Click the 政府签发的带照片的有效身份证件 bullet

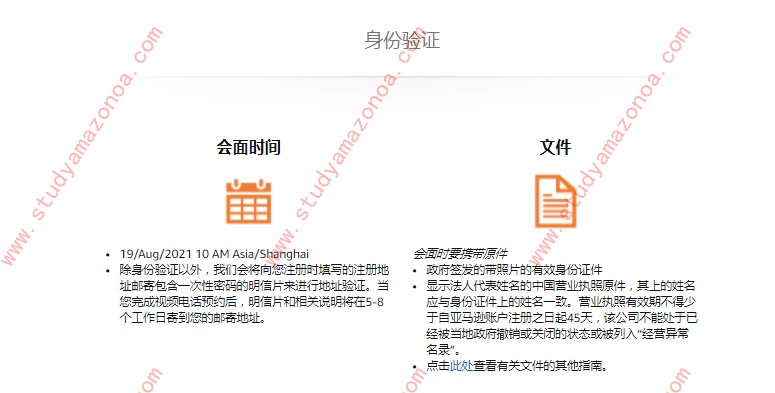pos(514,270)
